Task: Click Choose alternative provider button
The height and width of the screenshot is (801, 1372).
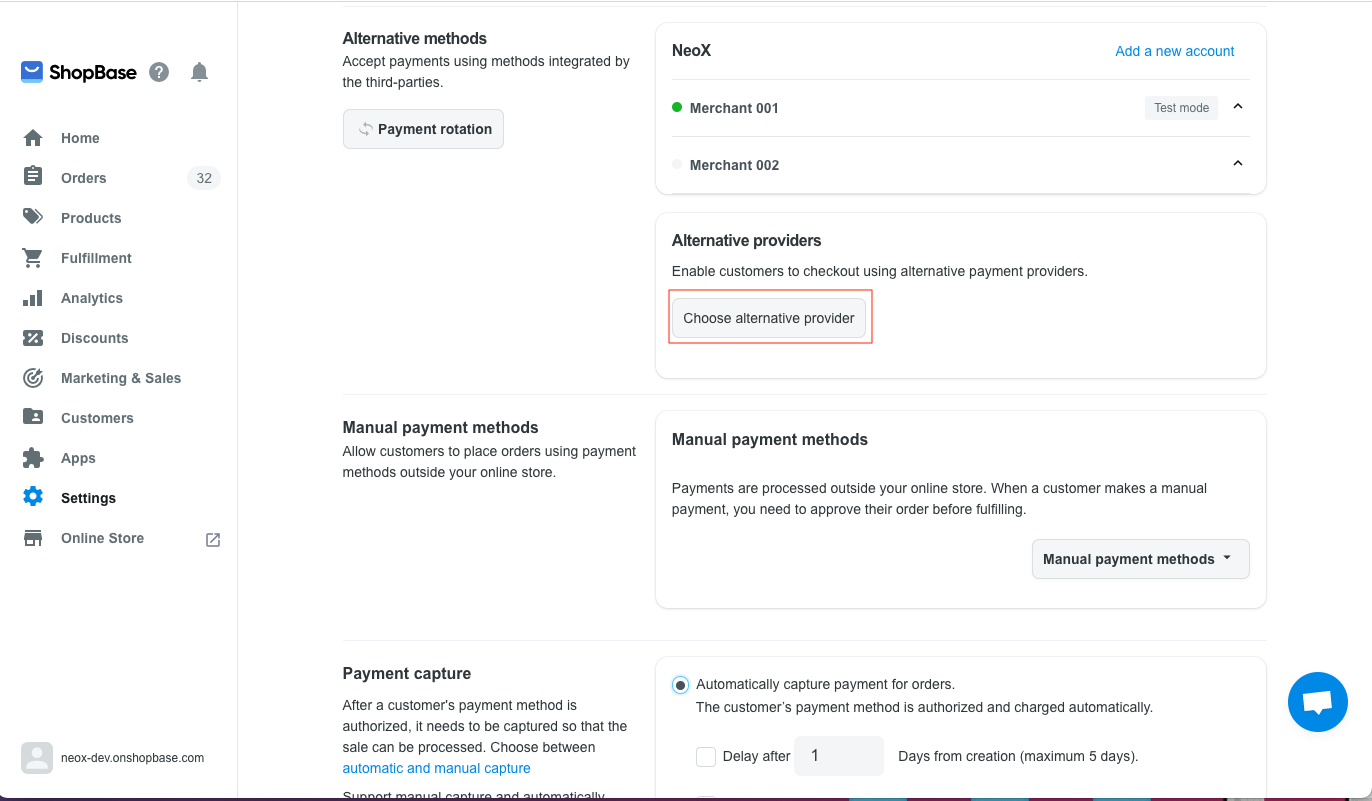Action: (769, 318)
